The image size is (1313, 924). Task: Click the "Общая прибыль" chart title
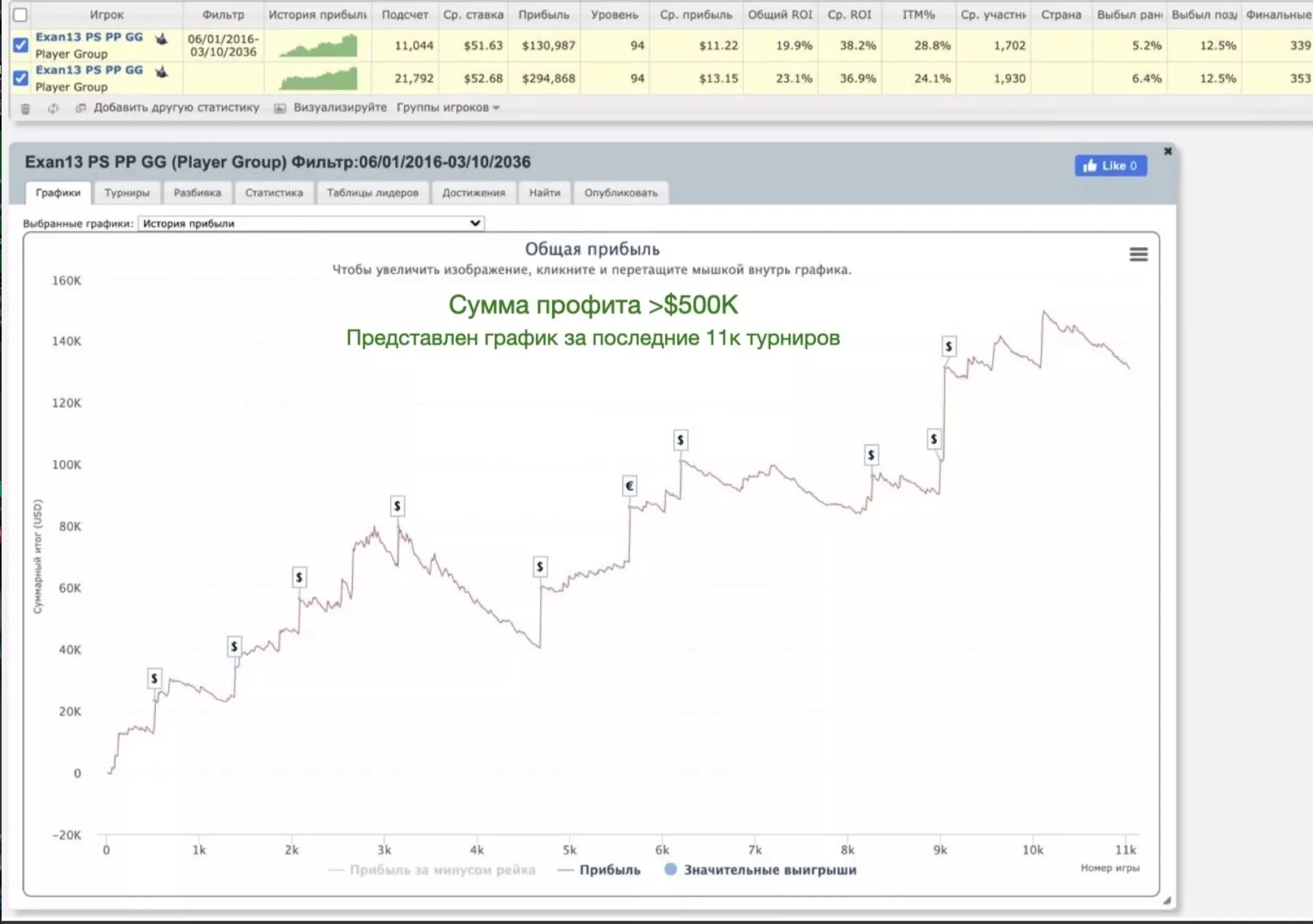coord(592,250)
